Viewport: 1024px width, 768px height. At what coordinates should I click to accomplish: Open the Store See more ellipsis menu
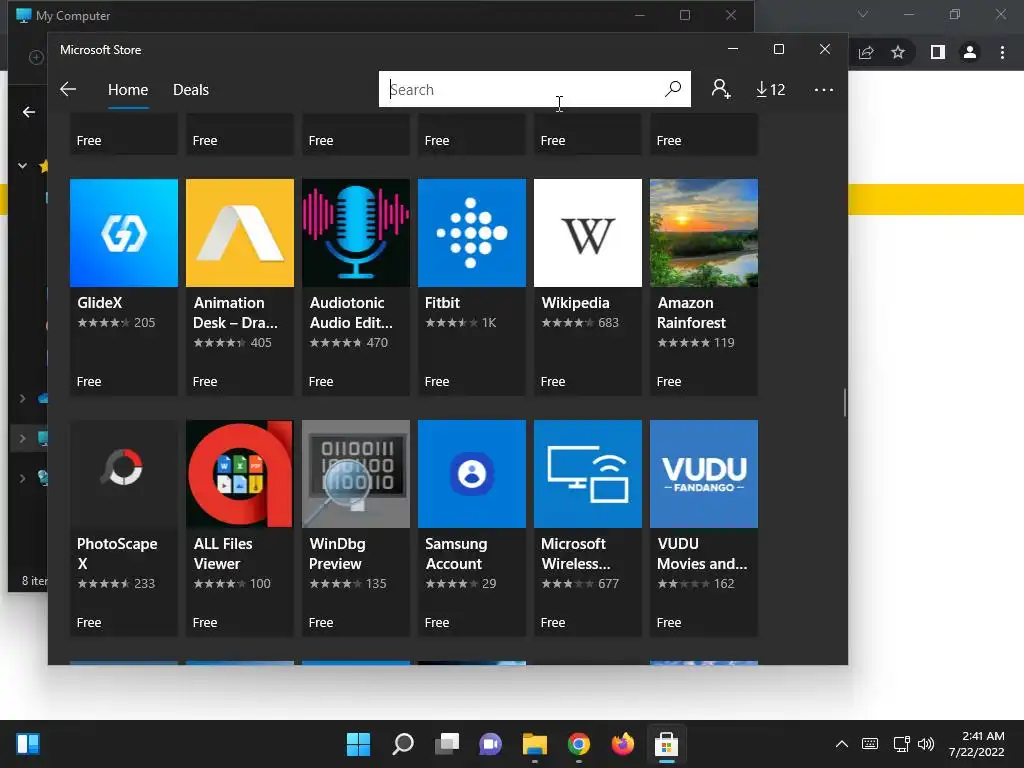click(x=824, y=89)
